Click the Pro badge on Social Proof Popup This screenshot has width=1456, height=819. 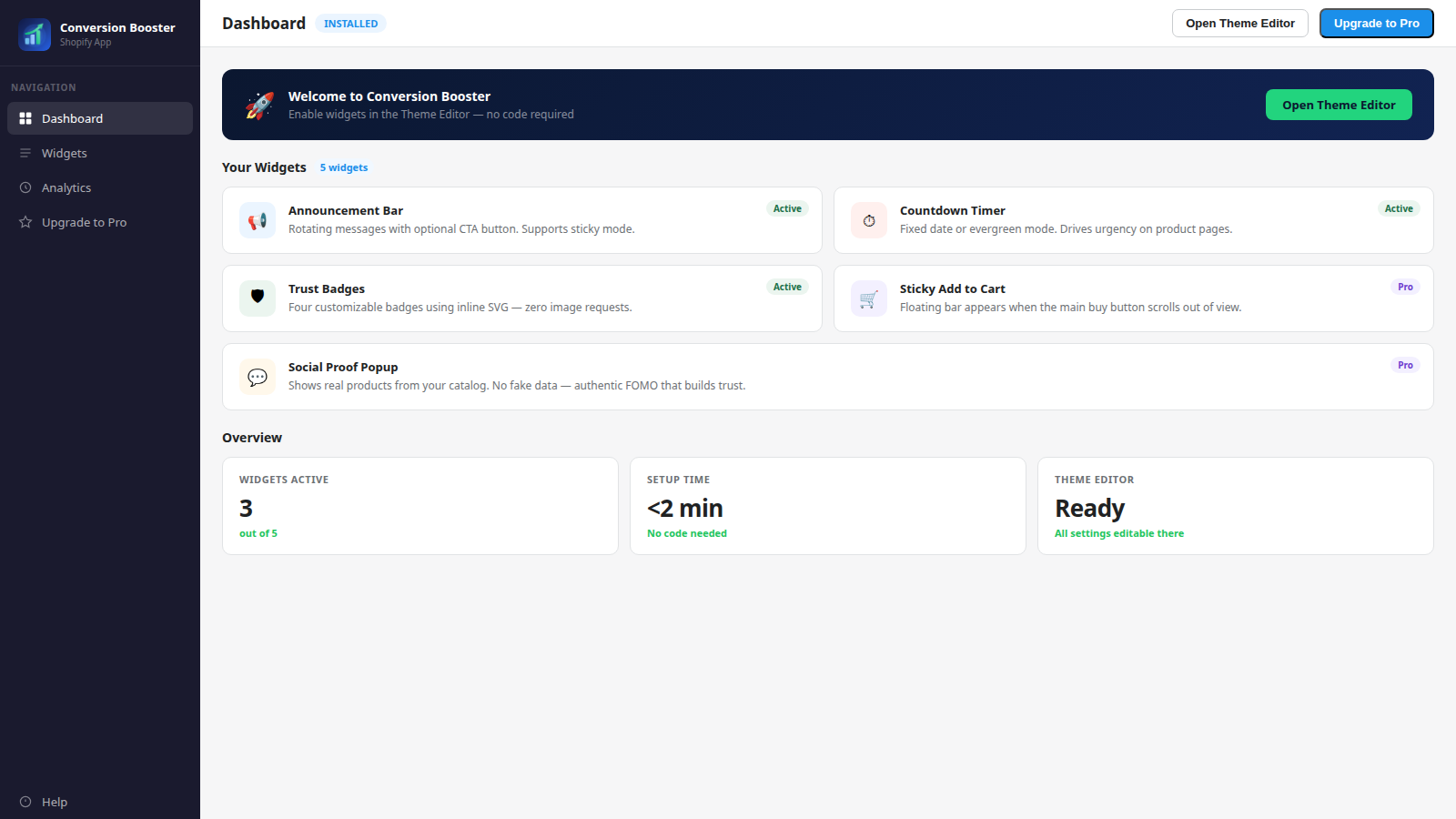pos(1405,365)
